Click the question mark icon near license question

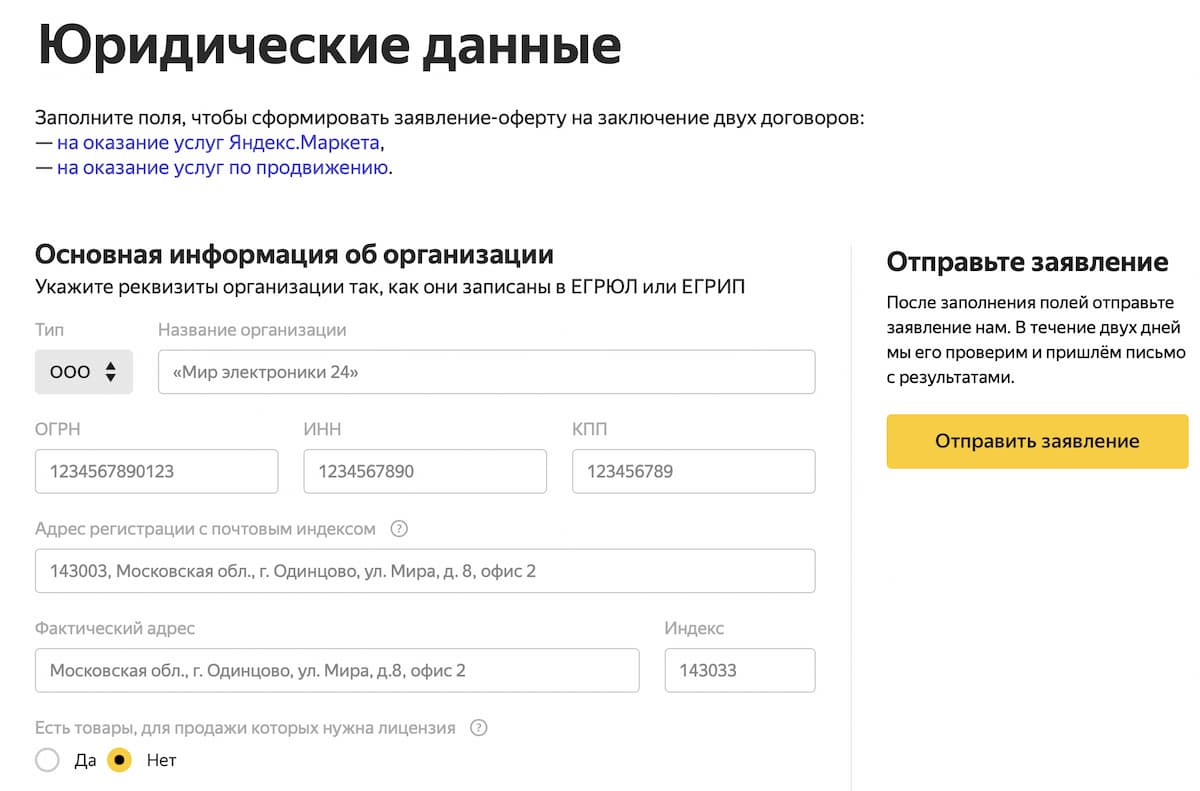[x=478, y=729]
